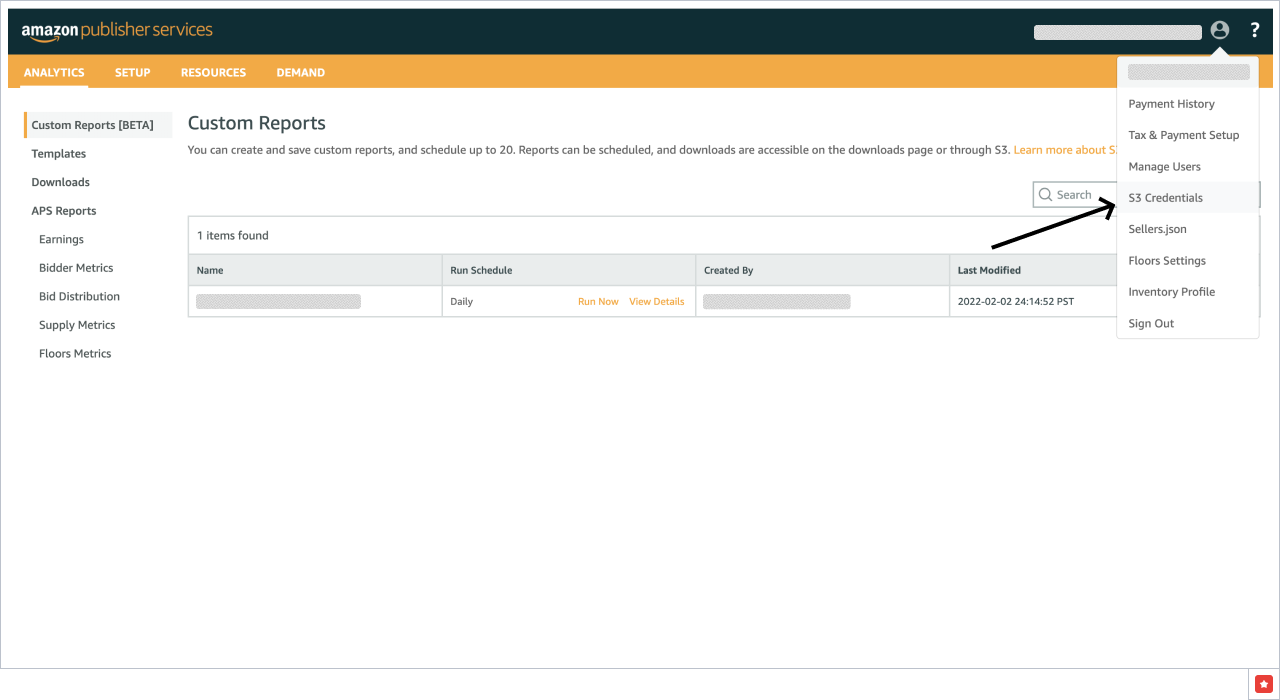Open the DEMAND tab
Image resolution: width=1280 pixels, height=700 pixels.
[x=300, y=72]
